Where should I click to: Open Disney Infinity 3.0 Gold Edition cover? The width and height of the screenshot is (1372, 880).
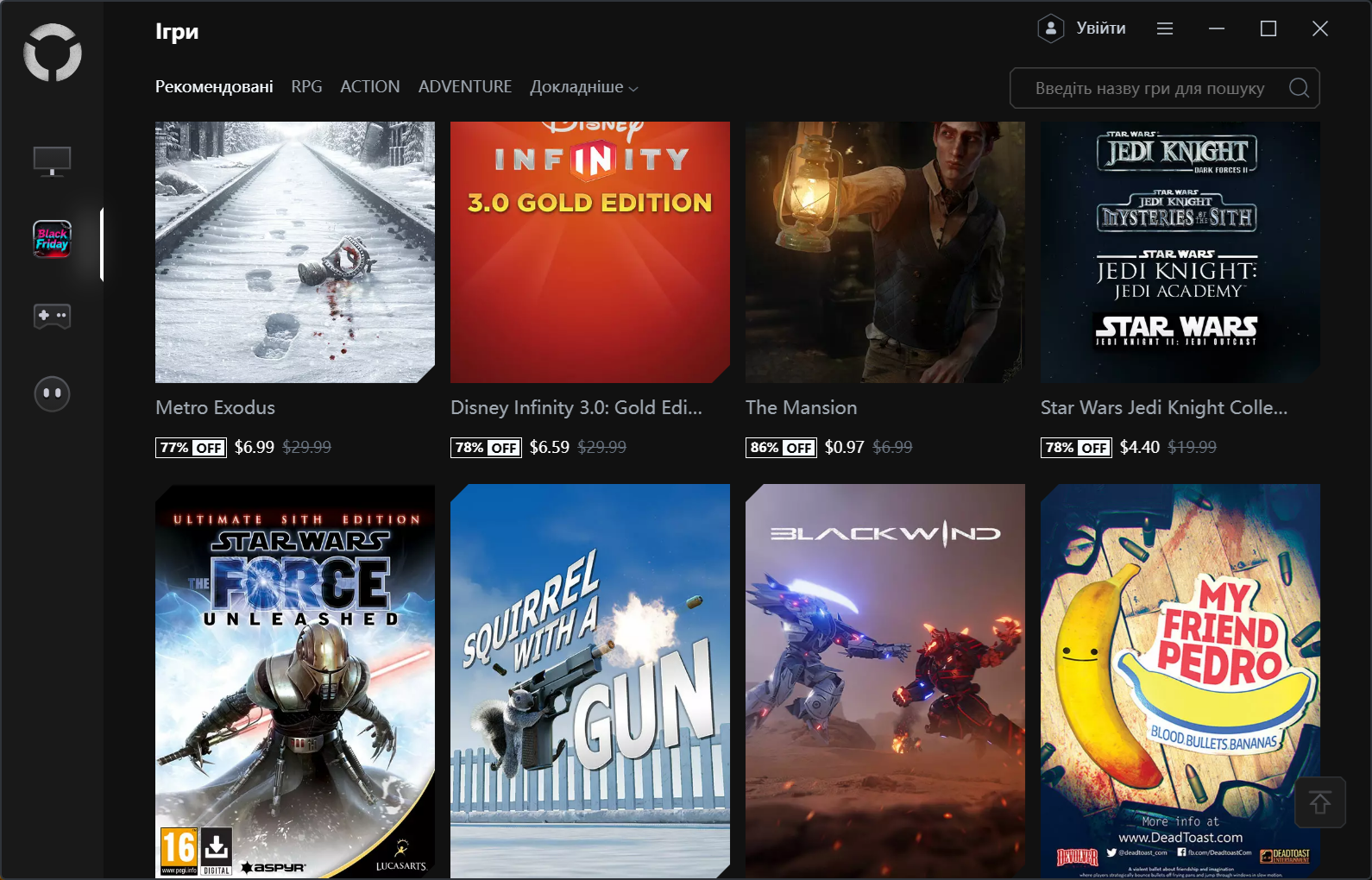590,252
